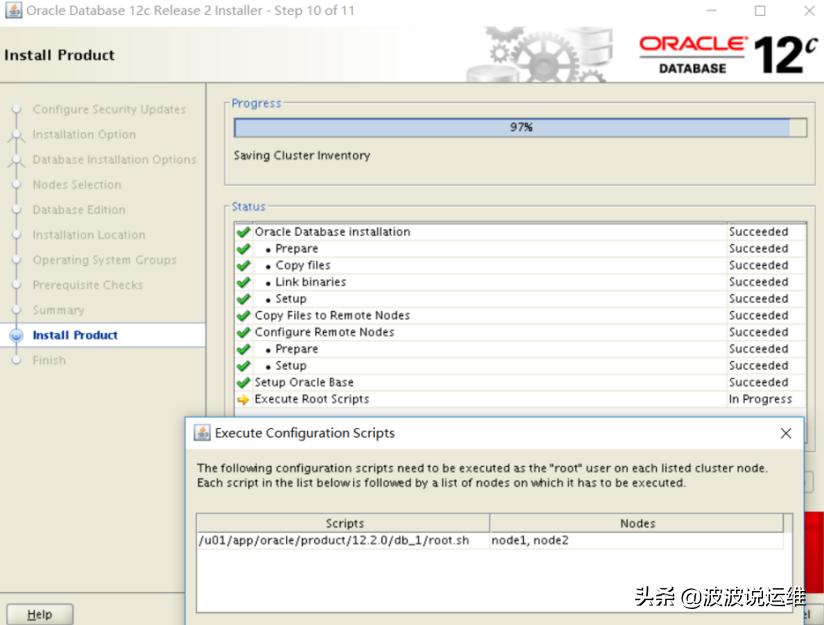This screenshot has height=625, width=824.
Task: Click the 97% progress bar
Action: point(520,127)
